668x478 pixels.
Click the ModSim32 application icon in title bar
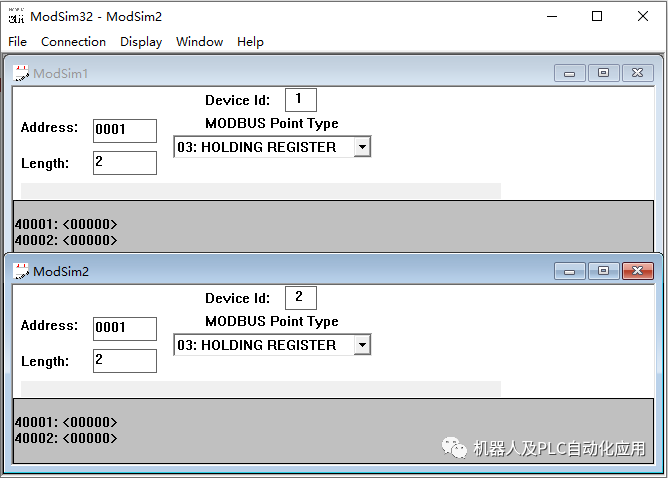16,16
